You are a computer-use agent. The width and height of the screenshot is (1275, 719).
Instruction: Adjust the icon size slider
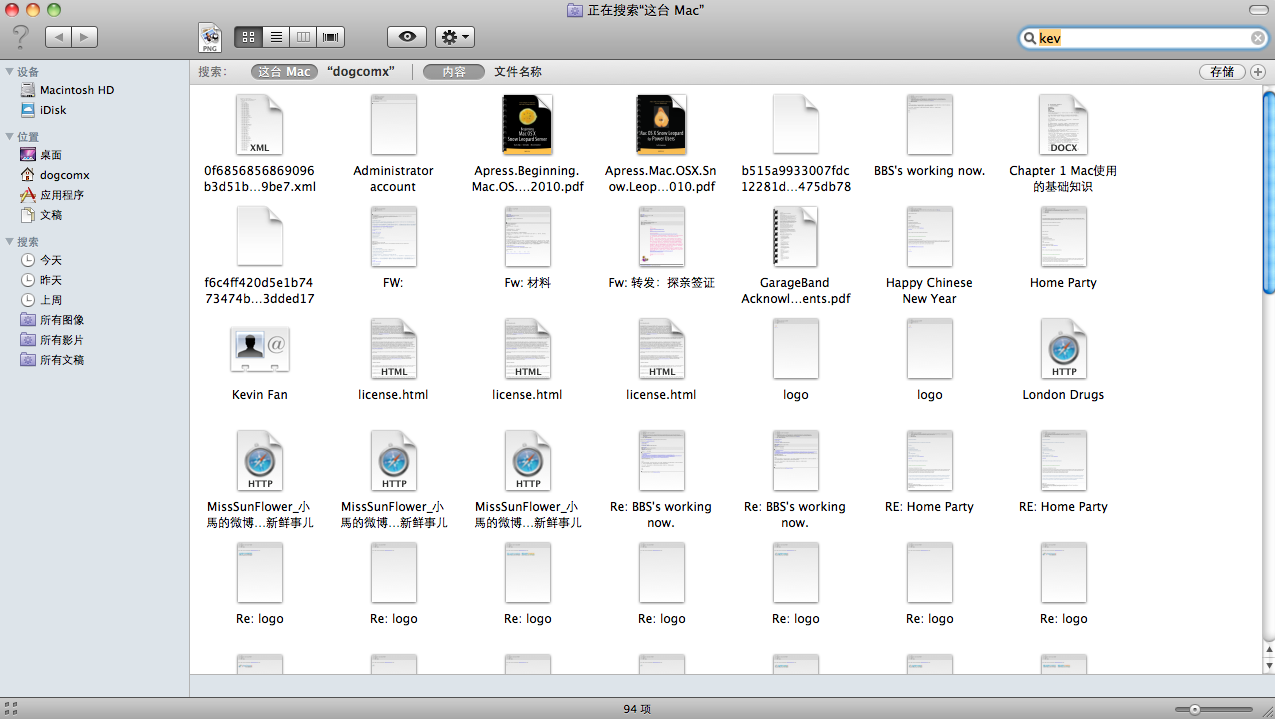[1194, 709]
